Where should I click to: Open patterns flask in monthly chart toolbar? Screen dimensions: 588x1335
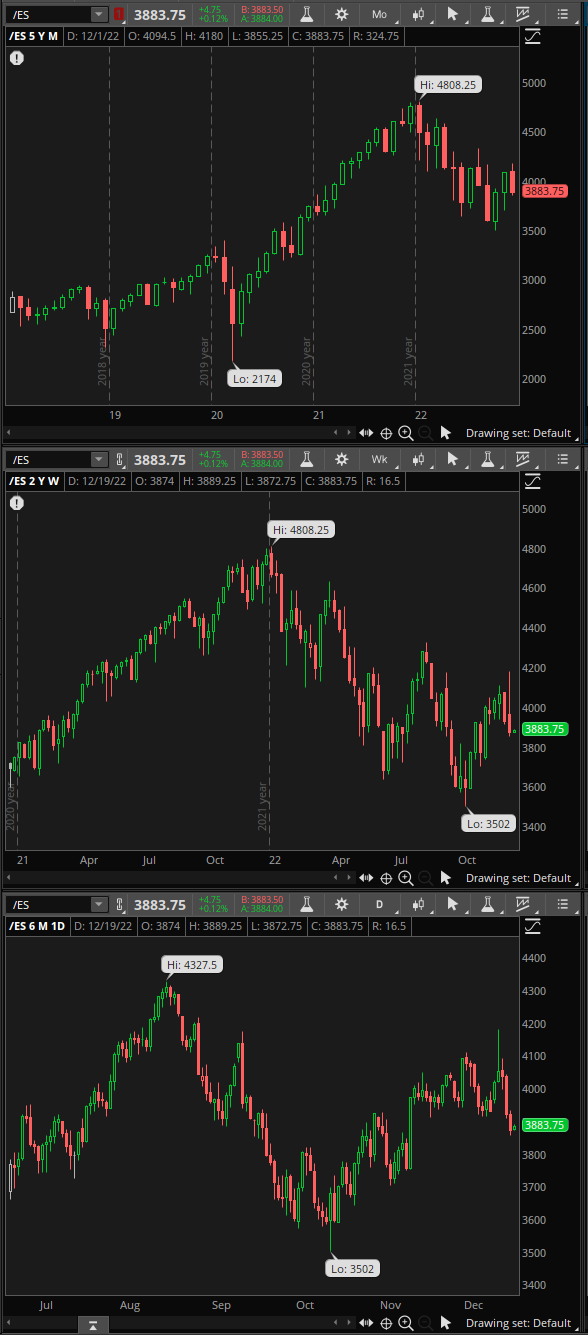487,14
